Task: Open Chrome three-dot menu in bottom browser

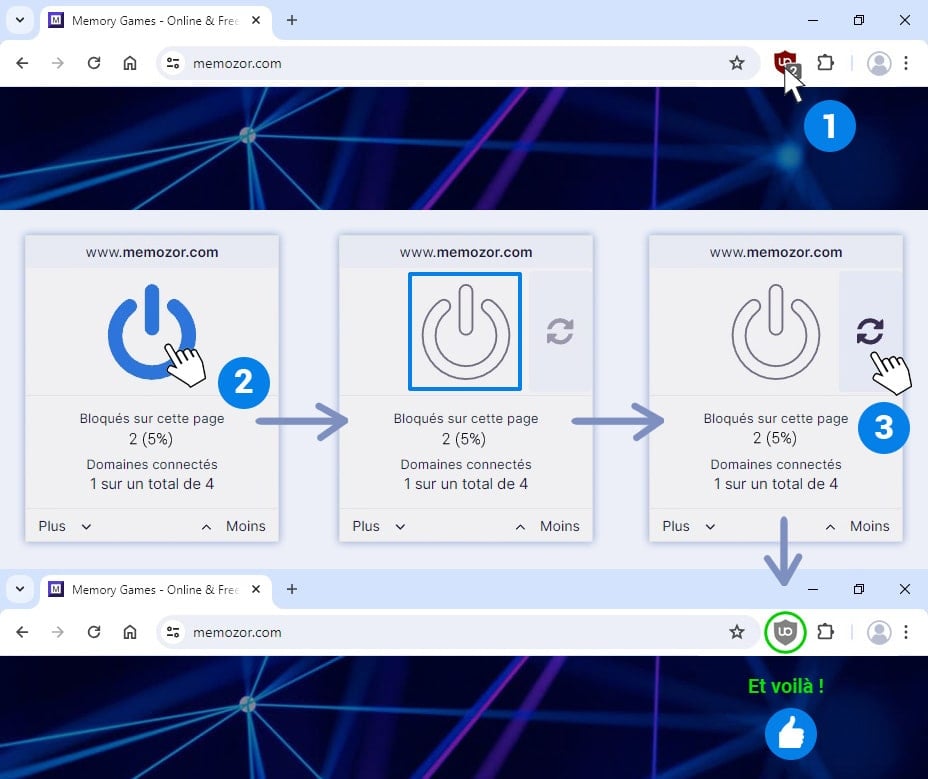Action: (x=906, y=632)
